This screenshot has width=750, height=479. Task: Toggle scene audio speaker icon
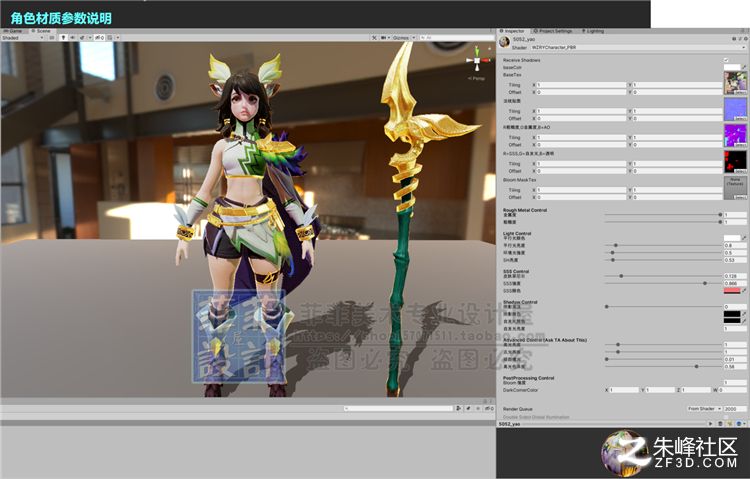73,37
